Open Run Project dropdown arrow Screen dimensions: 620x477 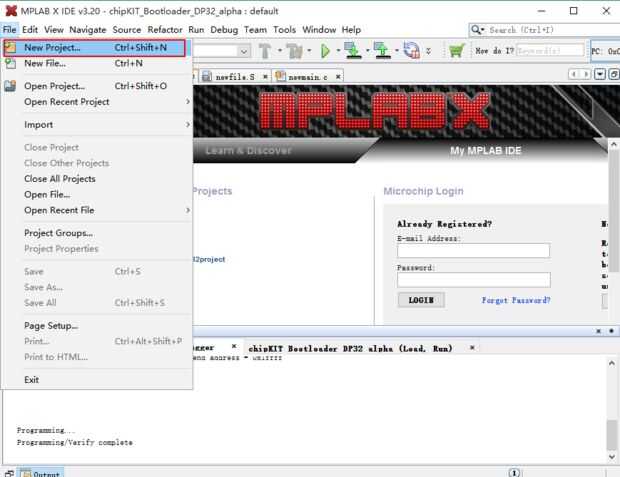pos(338,51)
